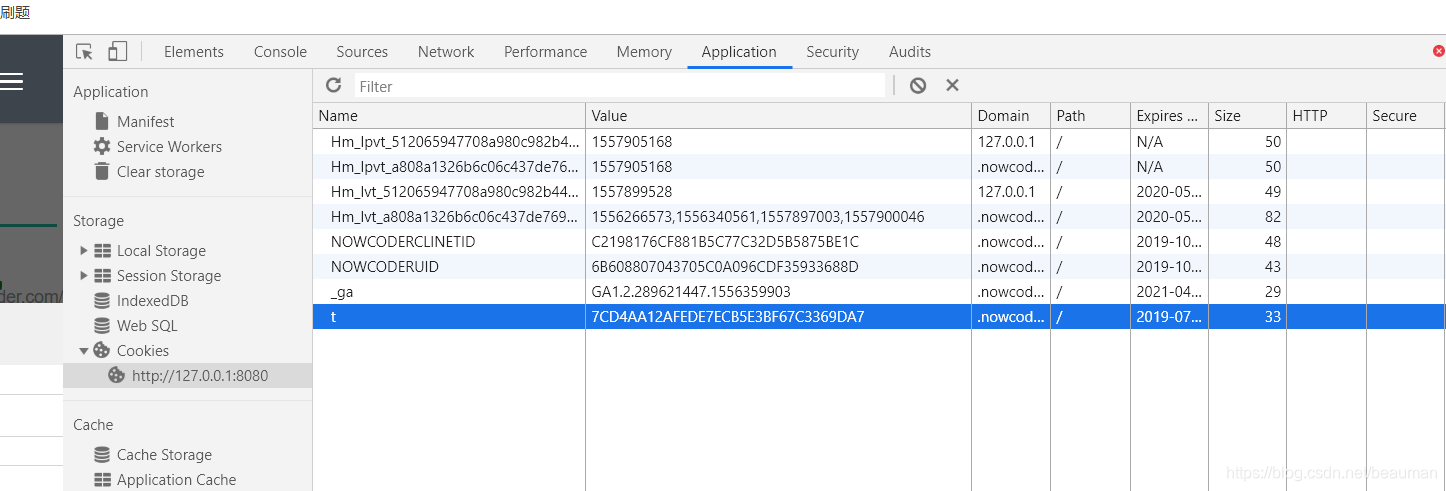The height and width of the screenshot is (491, 1446).
Task: Click the value GA1.2.289621447.1556359903
Action: [x=691, y=292]
